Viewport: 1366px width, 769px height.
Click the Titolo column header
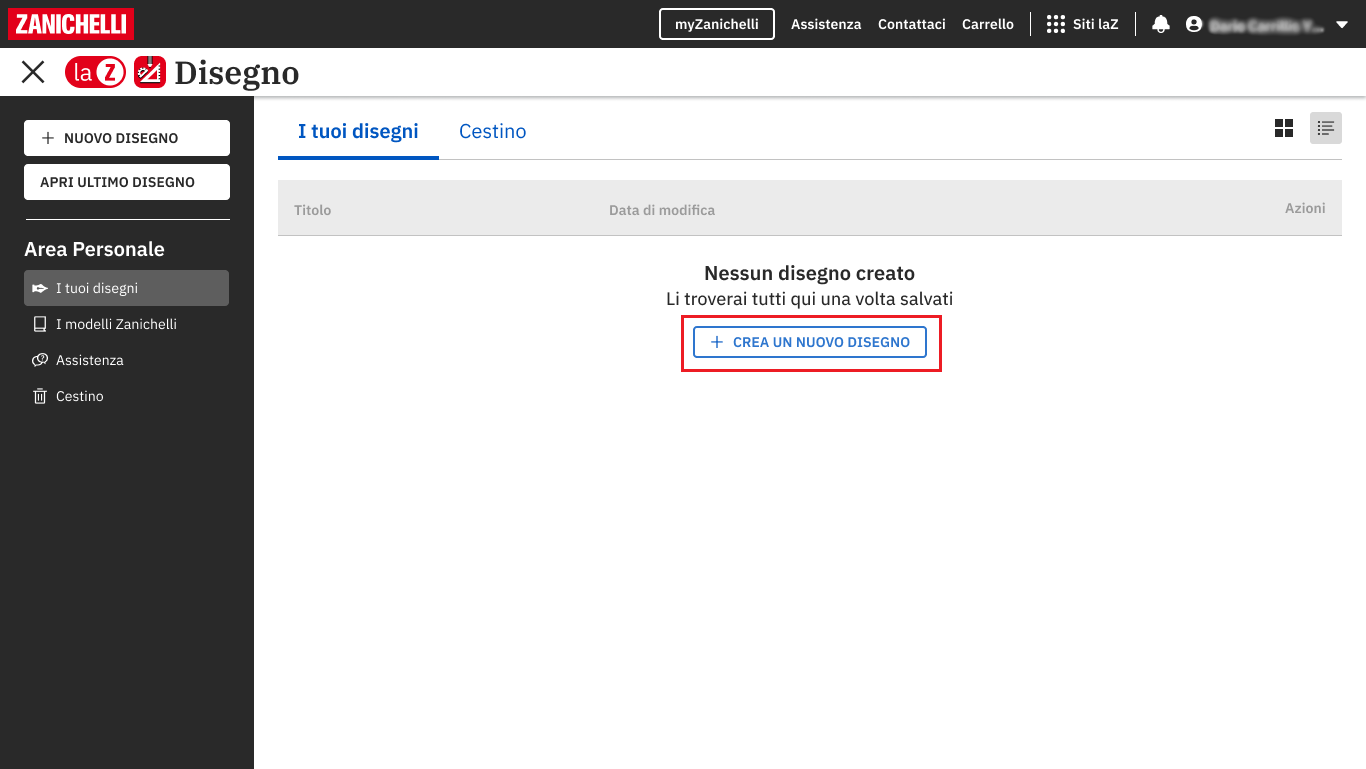tap(313, 210)
